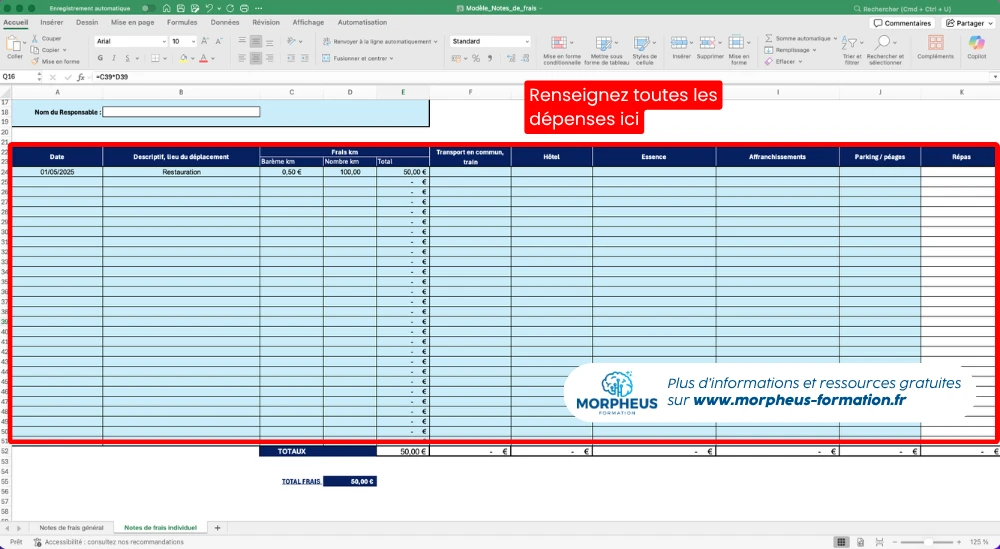Switch to Page Break preview in status bar
Image resolution: width=1000 pixels, height=549 pixels.
879,542
